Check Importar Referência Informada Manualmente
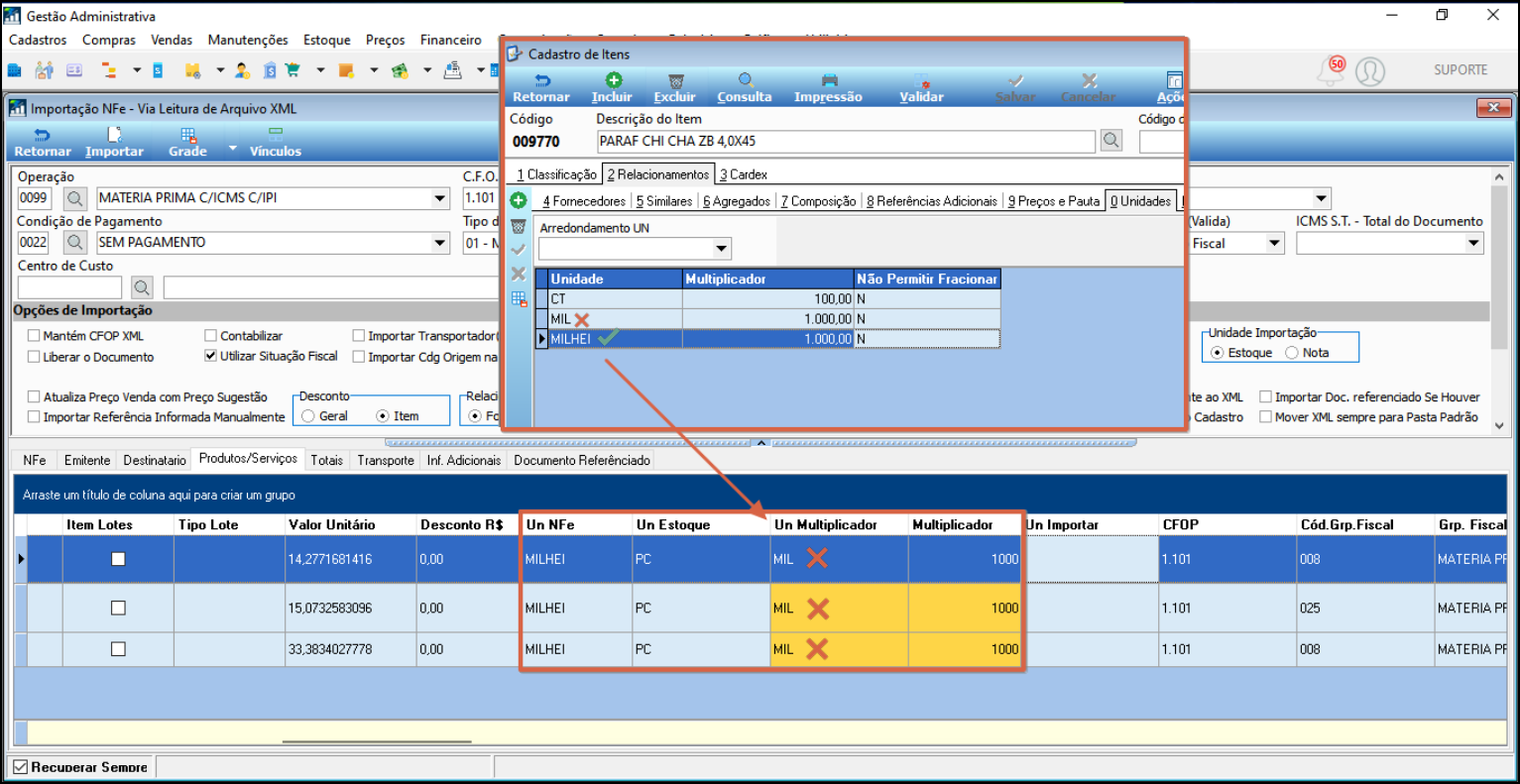This screenshot has height=784, width=1520. coord(34,417)
